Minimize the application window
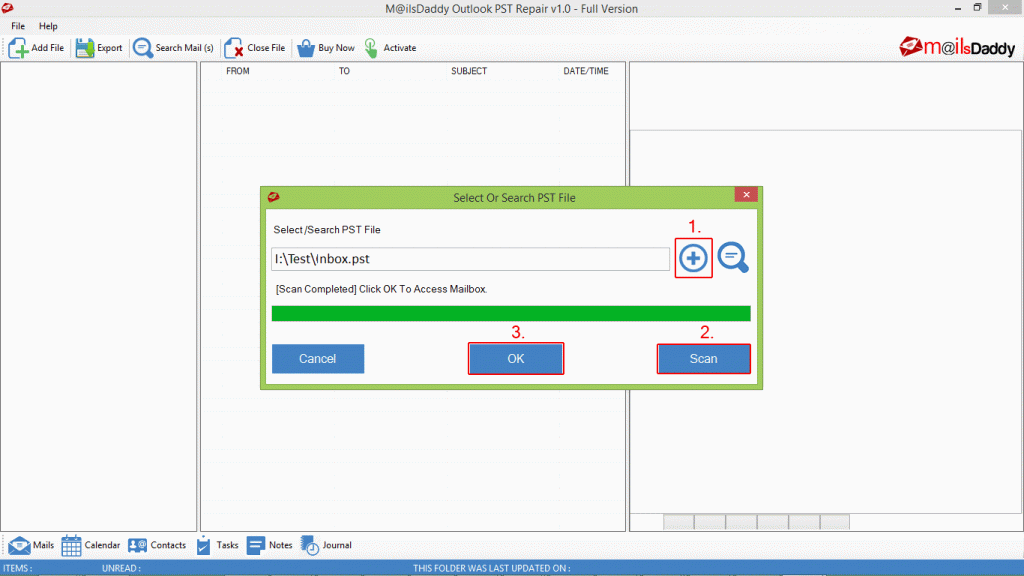The width and height of the screenshot is (1024, 576). [957, 8]
